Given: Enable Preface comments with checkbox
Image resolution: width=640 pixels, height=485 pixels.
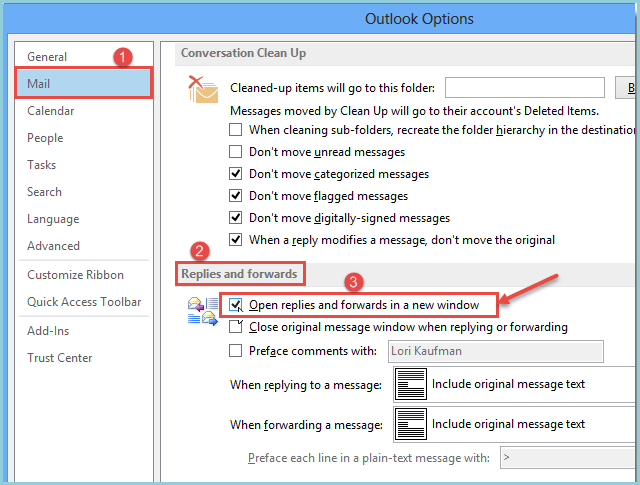Looking at the screenshot, I should (236, 351).
